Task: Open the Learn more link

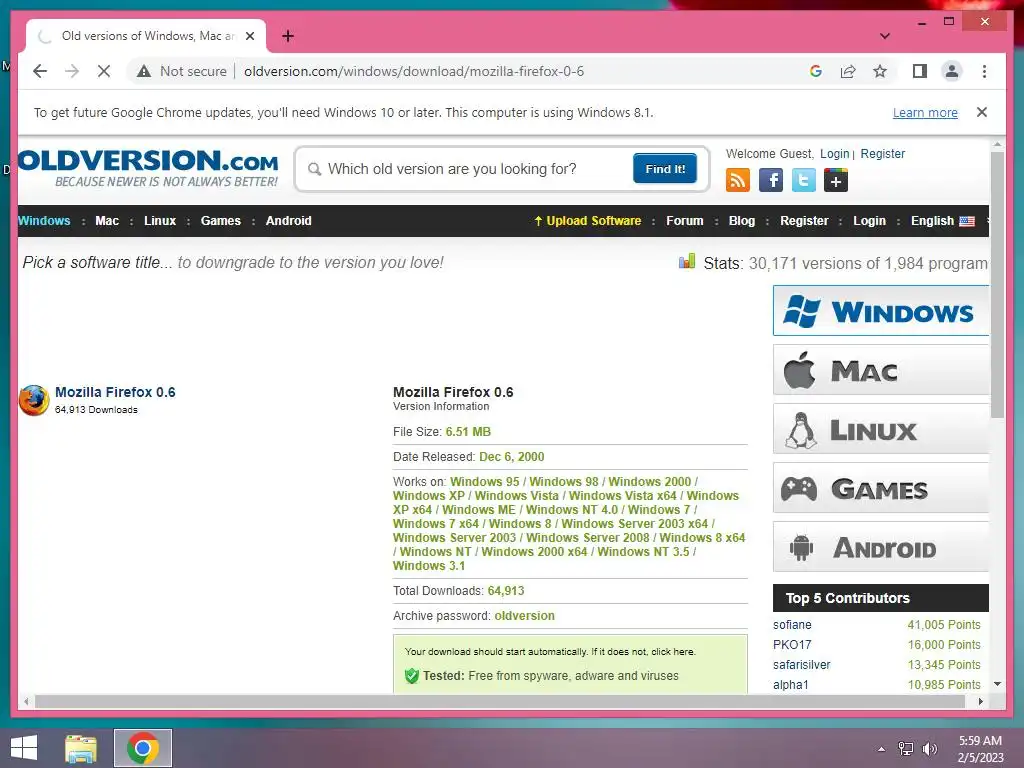Action: (x=925, y=112)
